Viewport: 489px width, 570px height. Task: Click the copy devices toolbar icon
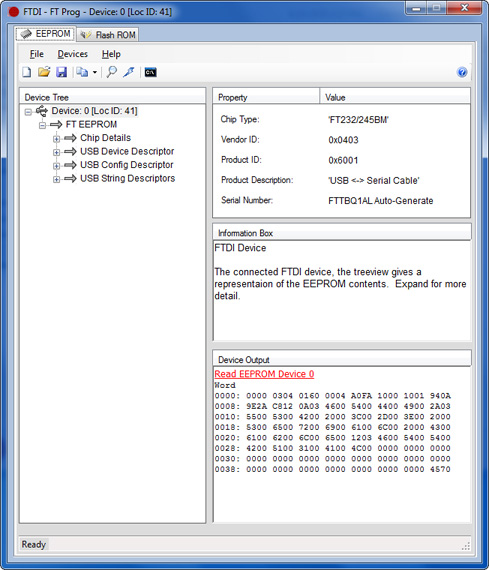82,72
